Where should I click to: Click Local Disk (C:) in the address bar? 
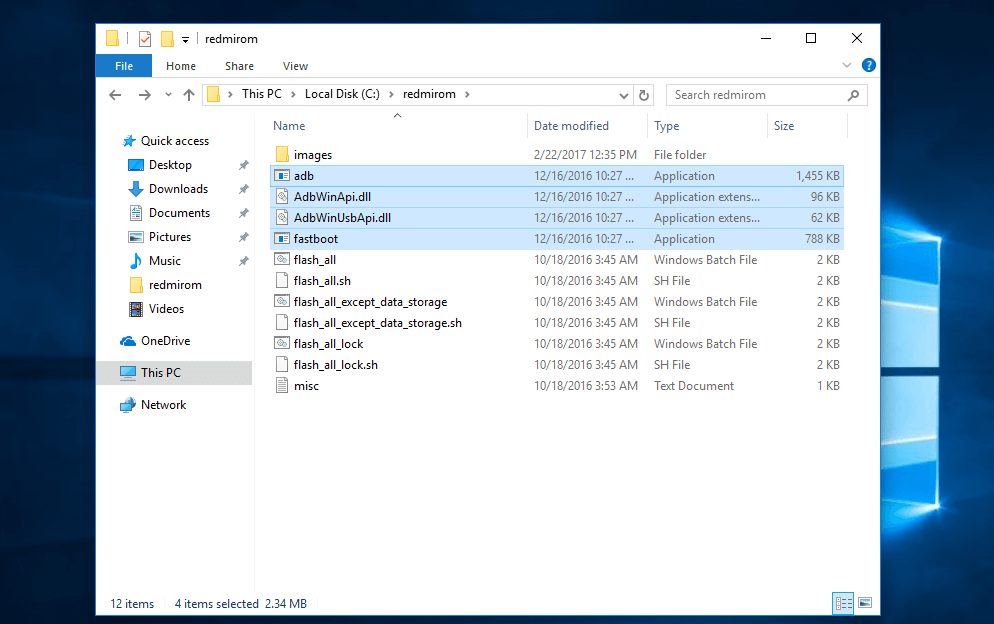tap(342, 94)
